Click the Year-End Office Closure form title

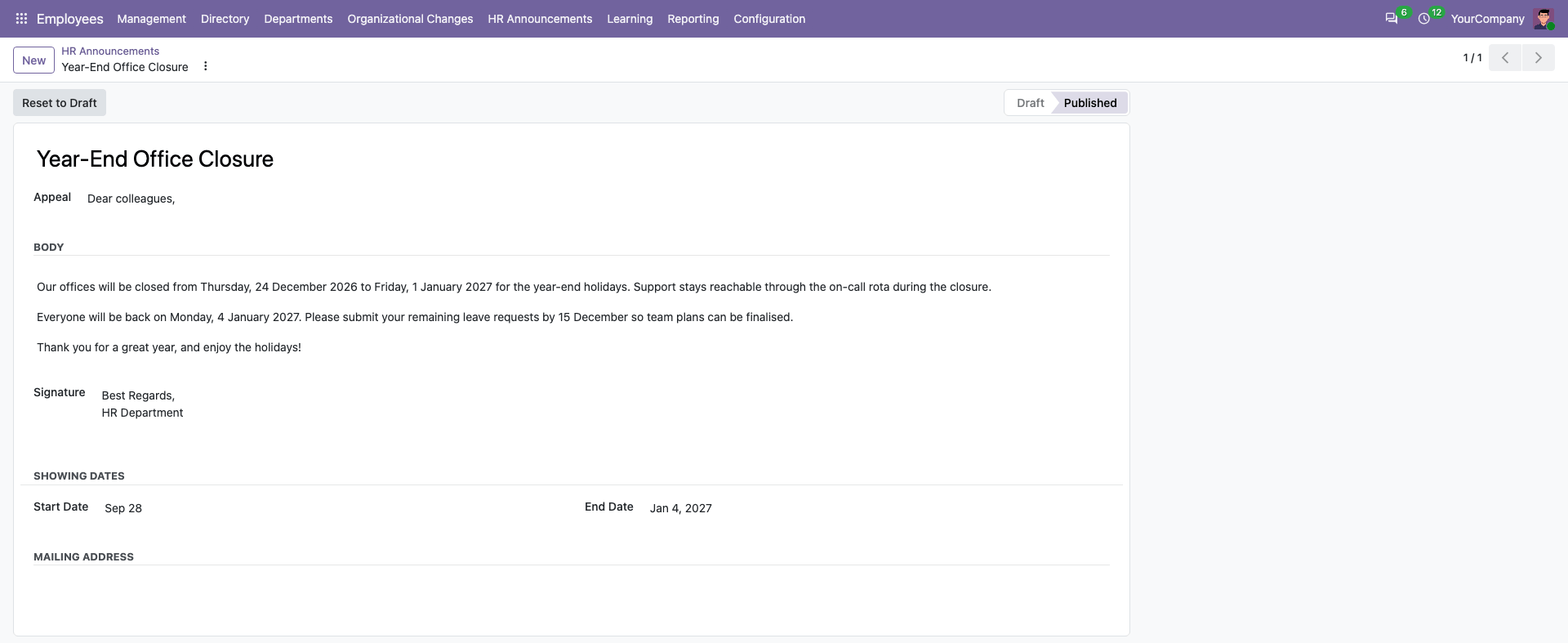155,159
